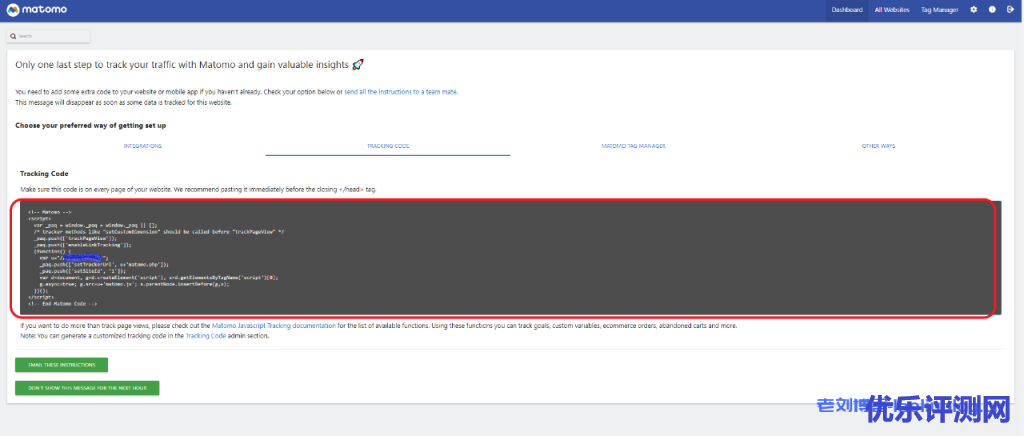Open send instructions to team mate link

(401, 91)
